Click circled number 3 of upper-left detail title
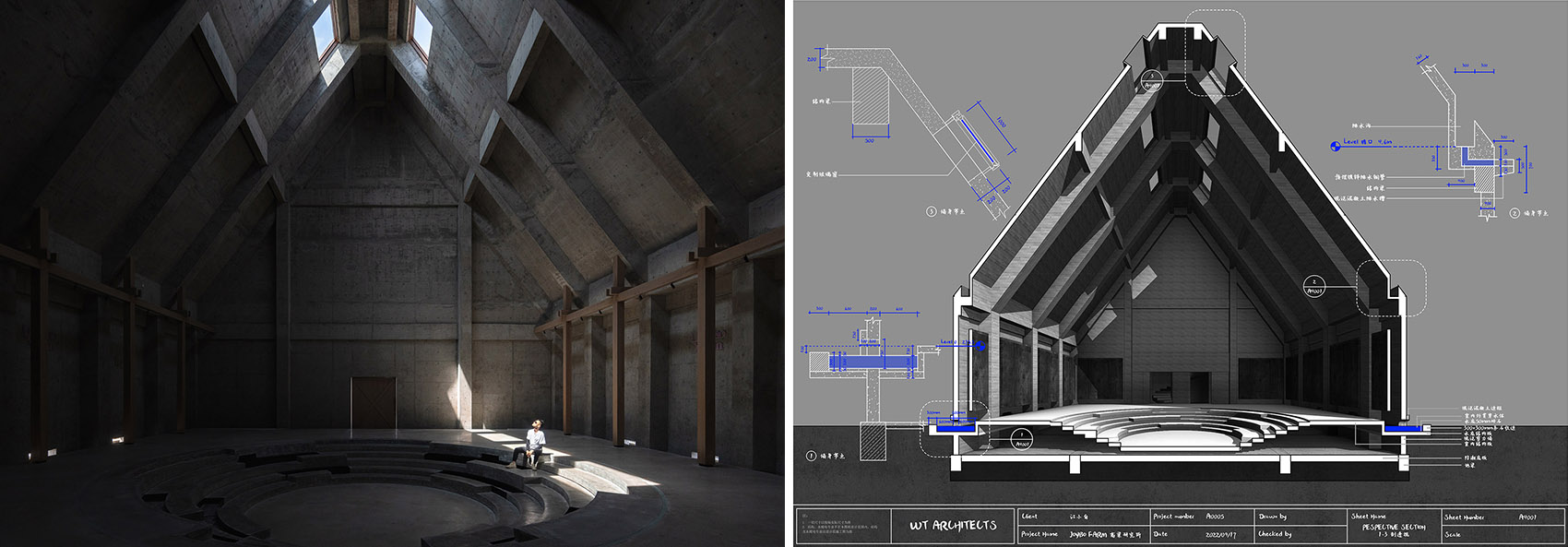Screen dimensions: 1568x547 (x=932, y=211)
